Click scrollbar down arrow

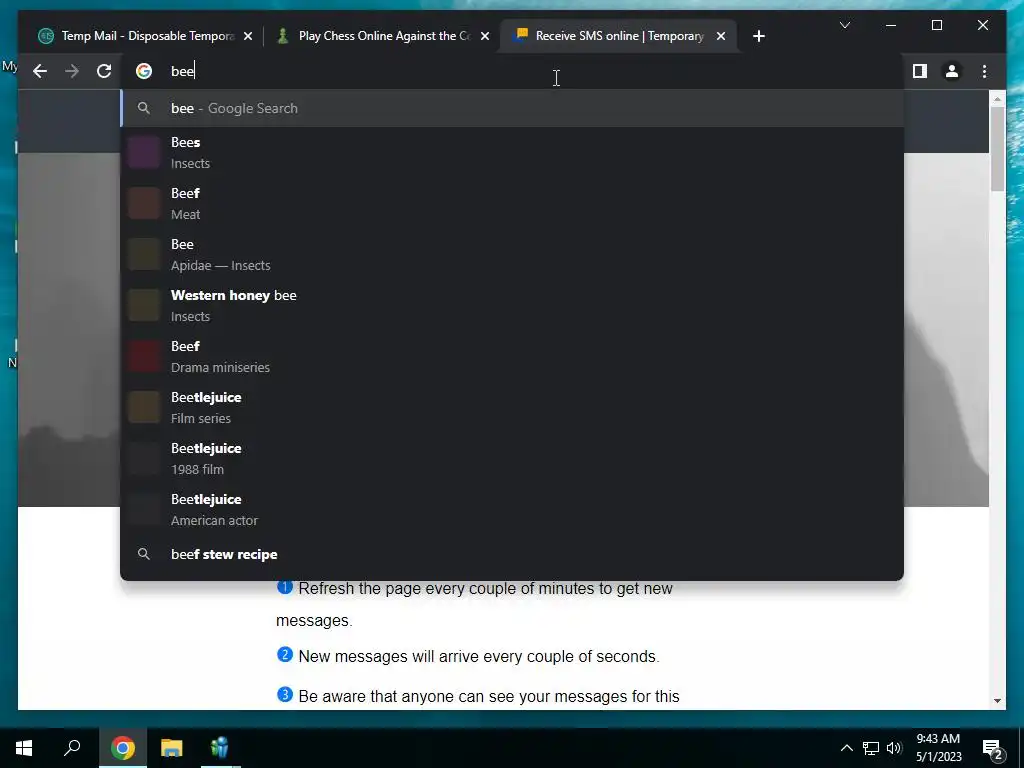pos(997,701)
